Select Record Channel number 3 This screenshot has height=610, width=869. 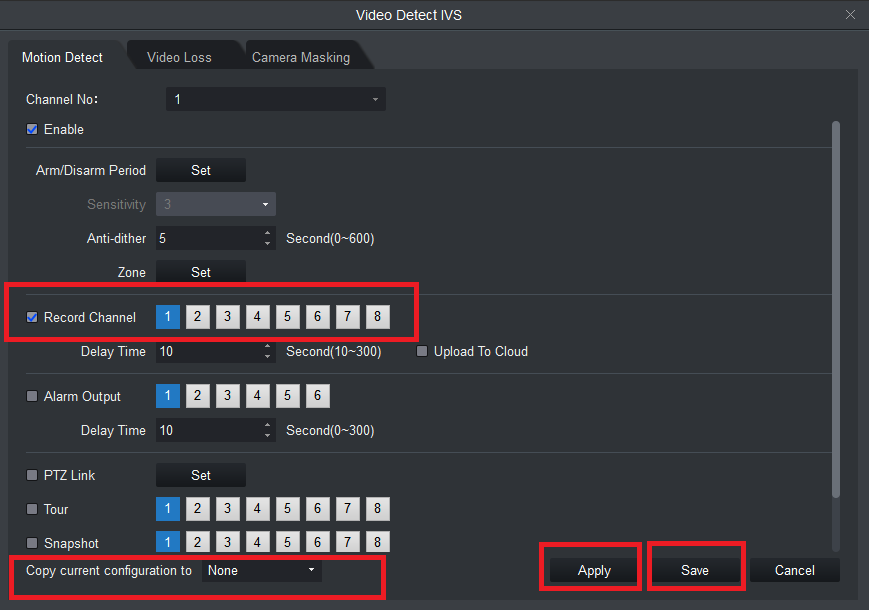(x=228, y=317)
